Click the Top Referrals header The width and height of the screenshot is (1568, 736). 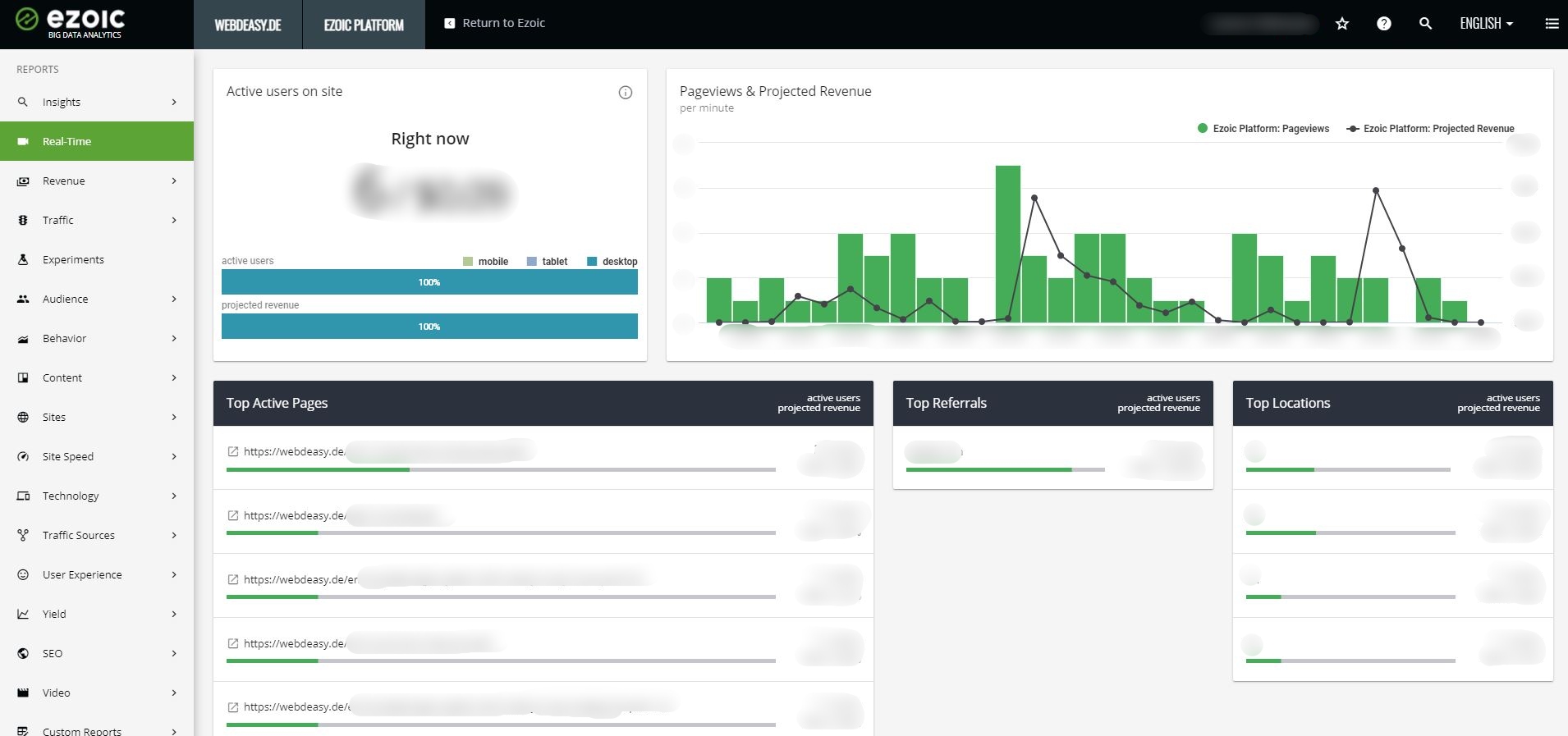1053,403
